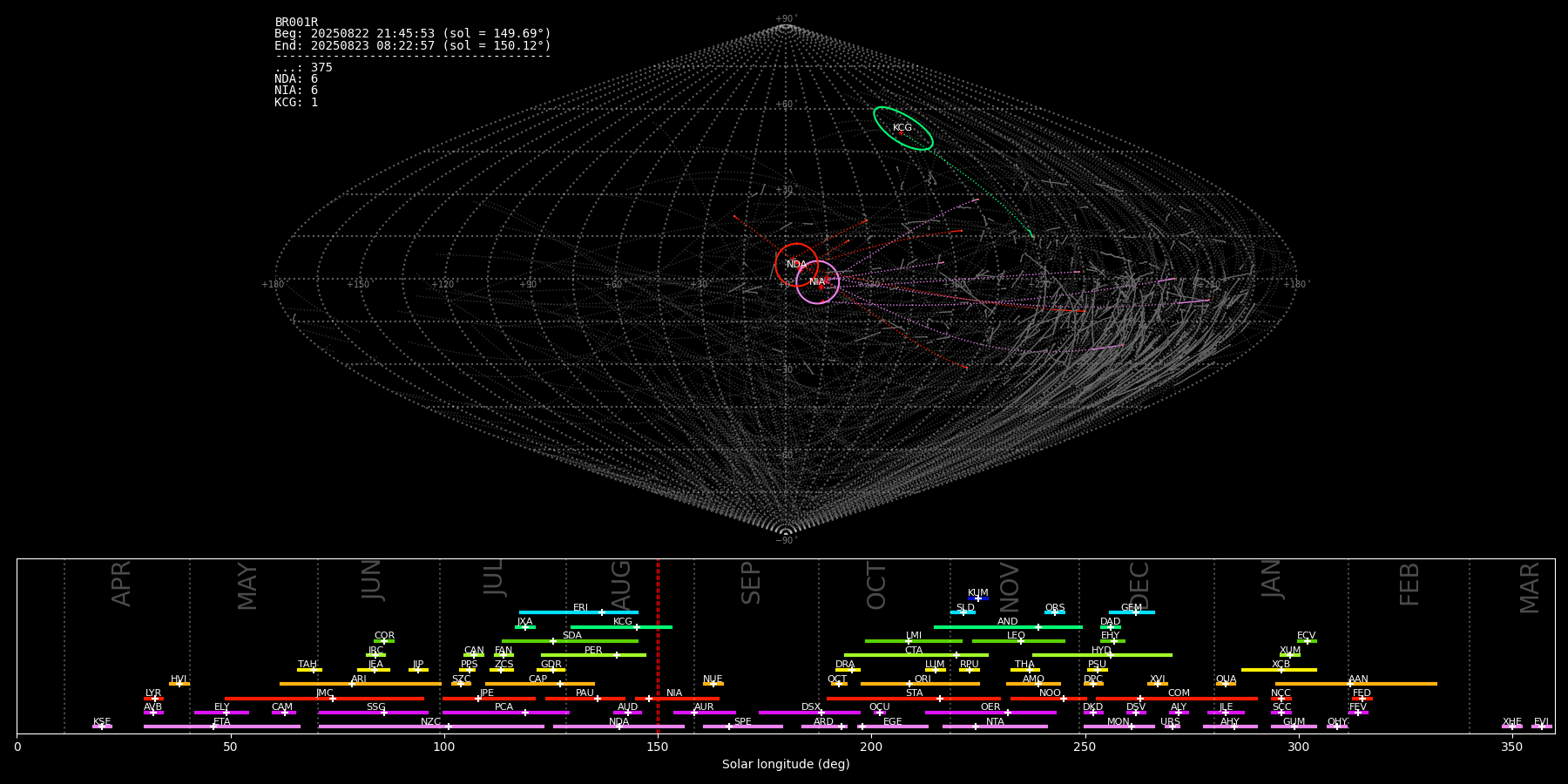
Task: Select the green SDA shower bar
Action: point(570,641)
